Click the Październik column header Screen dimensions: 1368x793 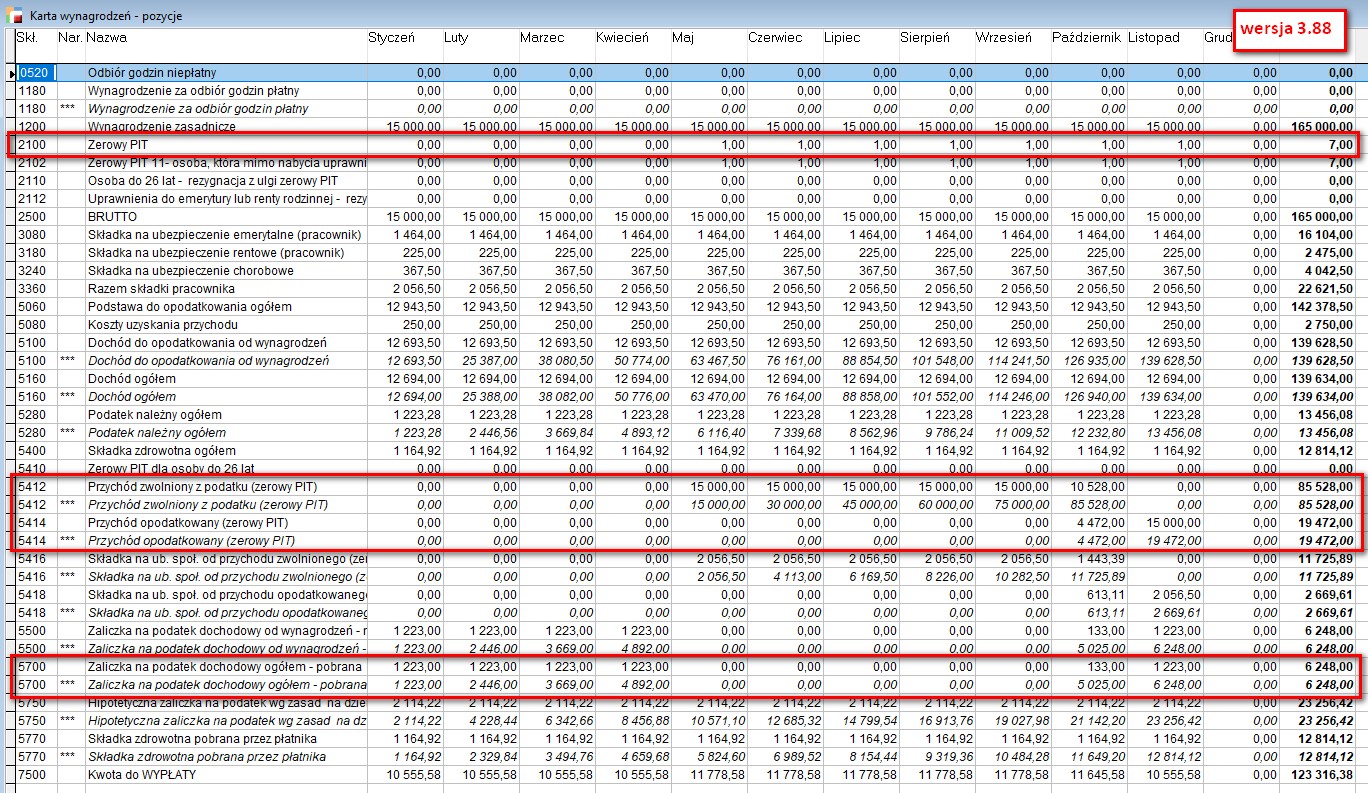[x=1087, y=38]
